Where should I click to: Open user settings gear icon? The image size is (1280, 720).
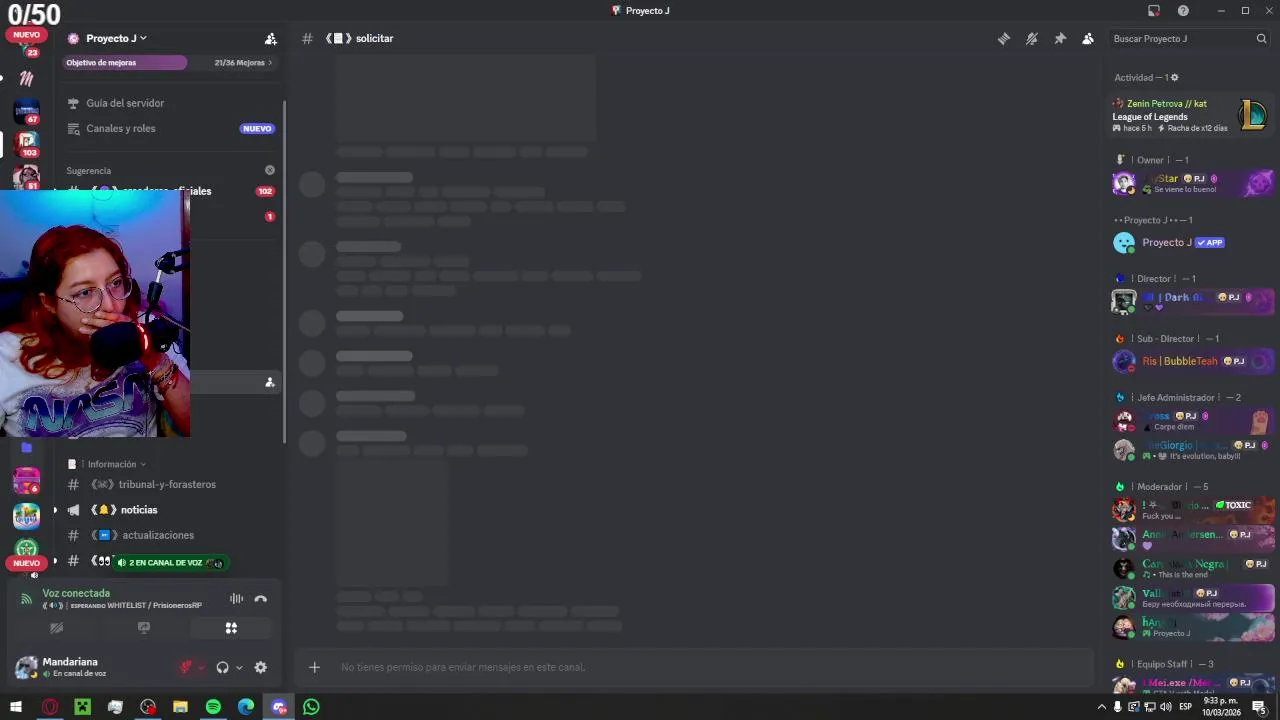pos(261,667)
